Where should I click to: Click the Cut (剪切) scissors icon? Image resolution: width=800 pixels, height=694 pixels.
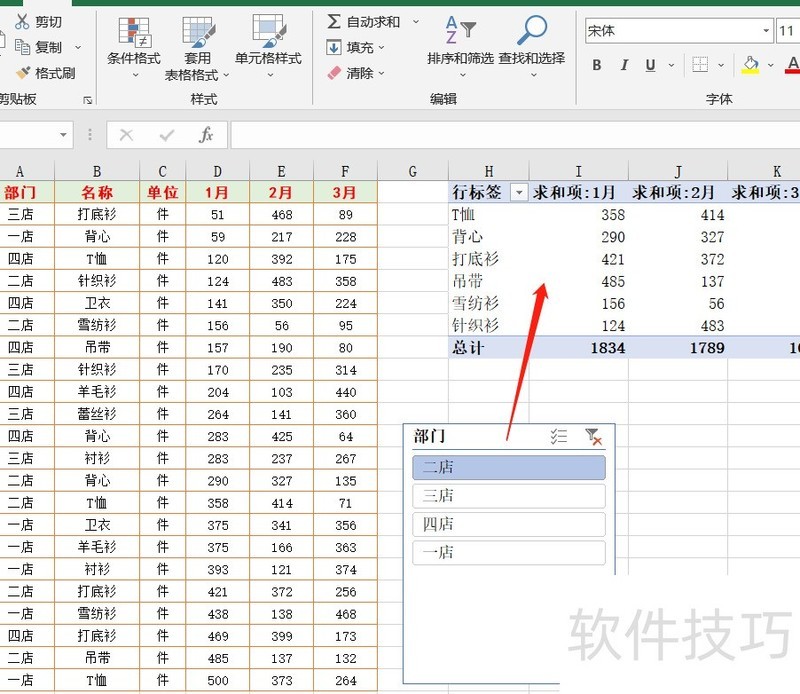22,21
